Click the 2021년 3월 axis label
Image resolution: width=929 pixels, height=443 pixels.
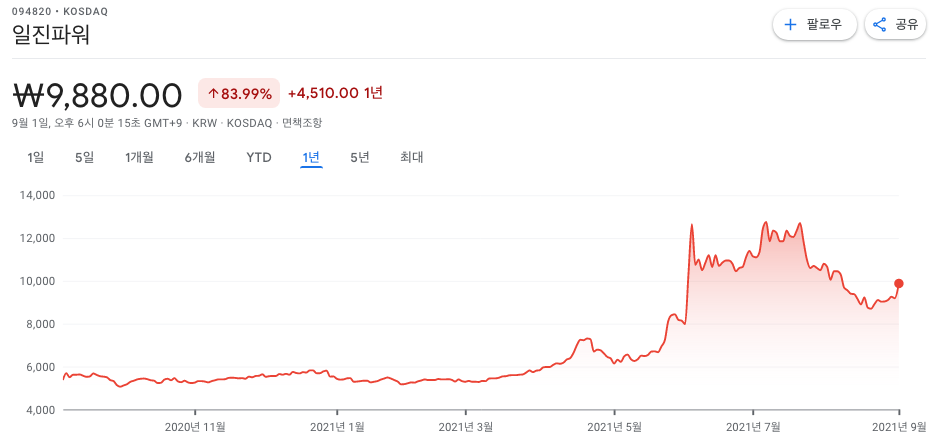[466, 426]
